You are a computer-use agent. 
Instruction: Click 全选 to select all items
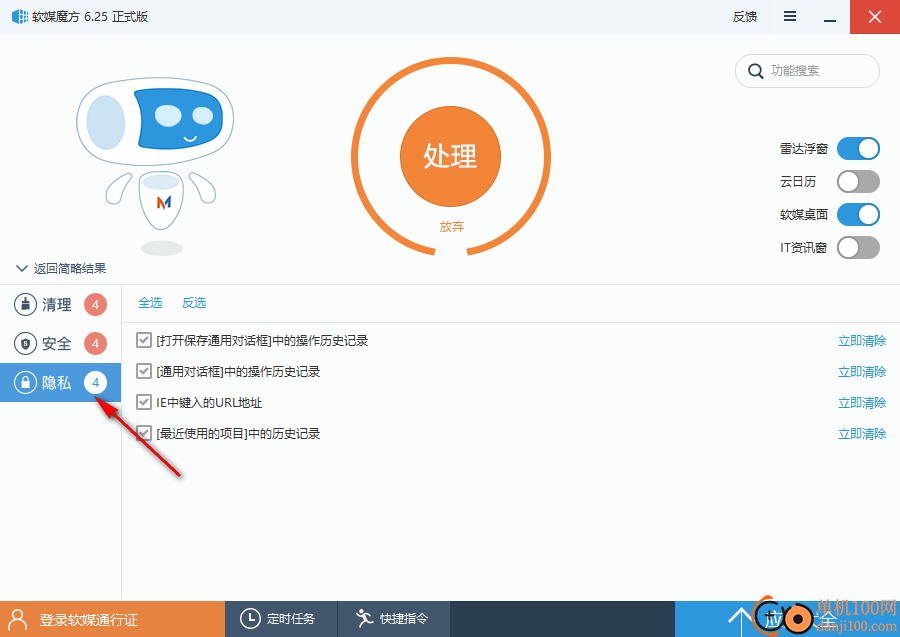[x=150, y=302]
